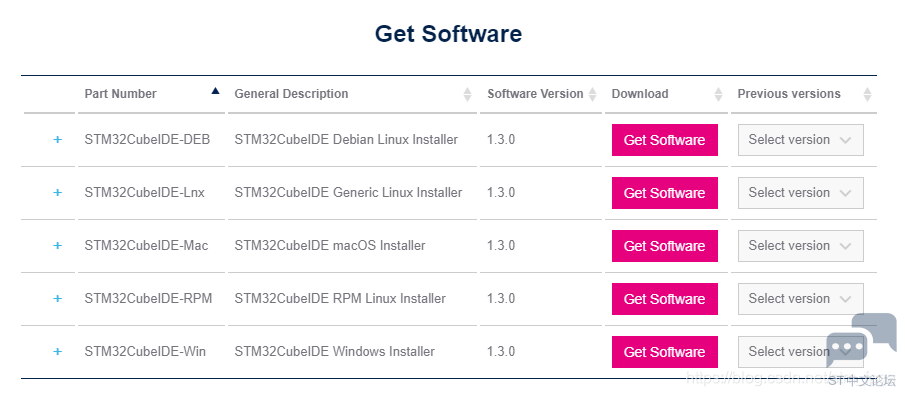This screenshot has width=905, height=396.
Task: Sort by Previous versions arrows
Action: point(867,94)
